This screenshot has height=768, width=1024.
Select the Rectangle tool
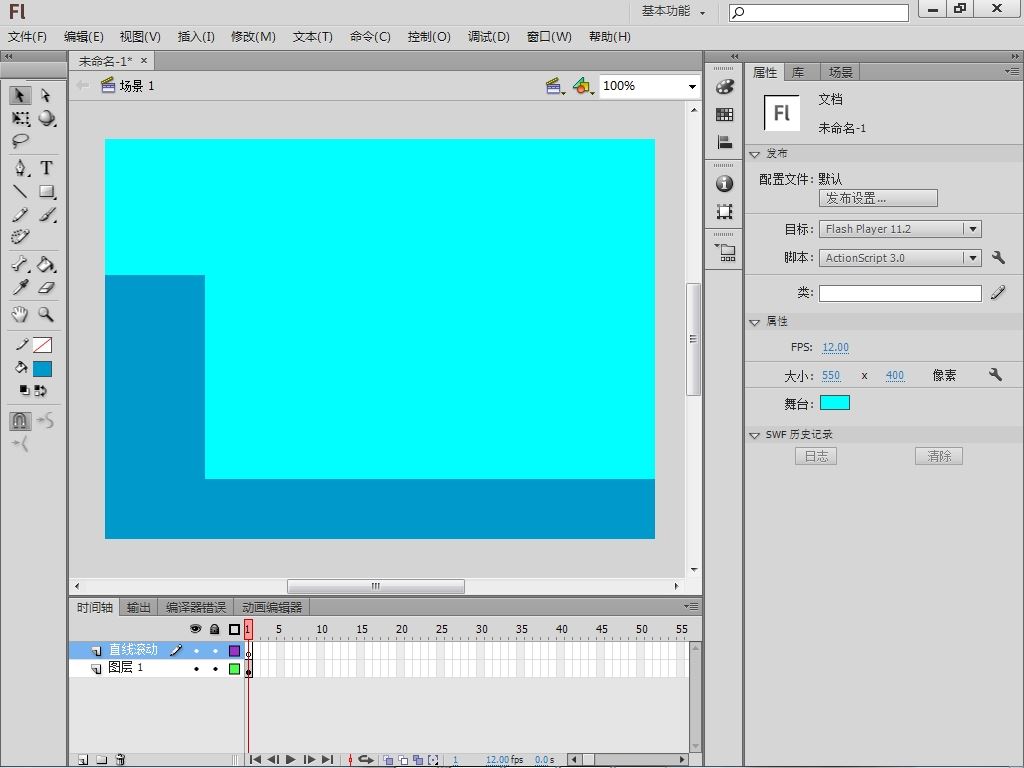[46, 191]
